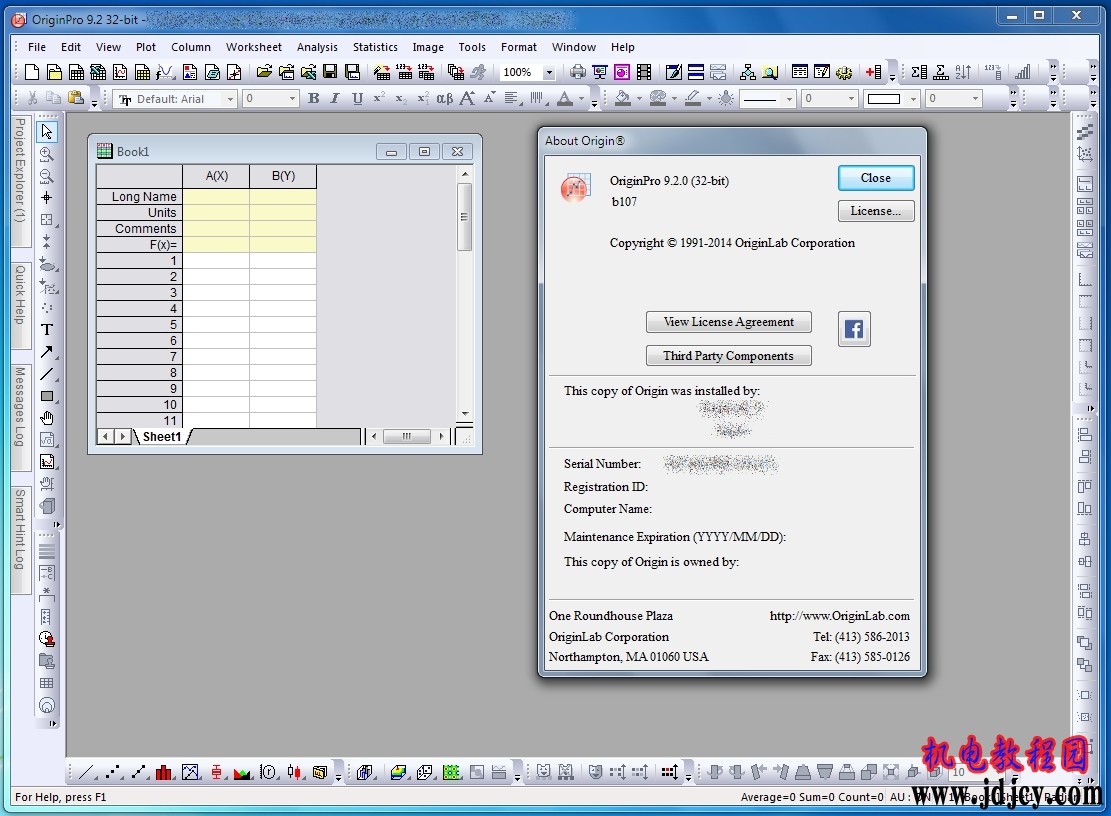
Task: Click the Scale In crosshair tool
Action: pyautogui.click(x=47, y=198)
